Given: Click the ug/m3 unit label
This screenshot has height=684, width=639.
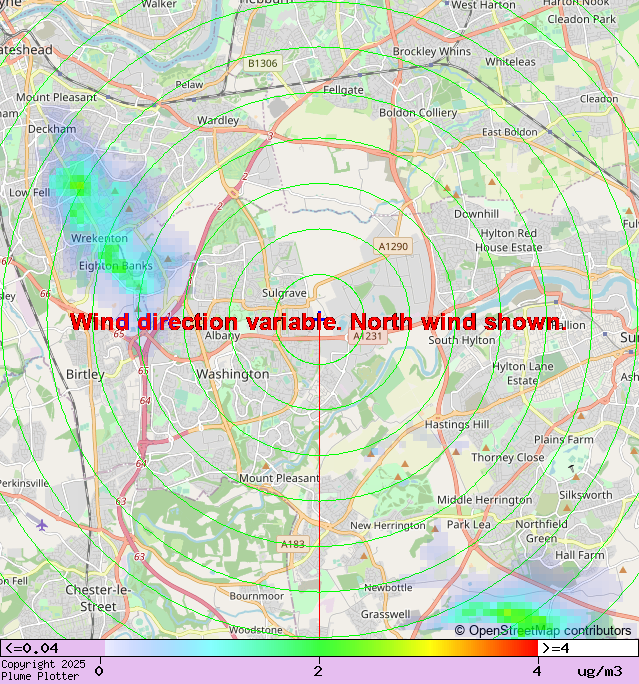Looking at the screenshot, I should point(600,671).
